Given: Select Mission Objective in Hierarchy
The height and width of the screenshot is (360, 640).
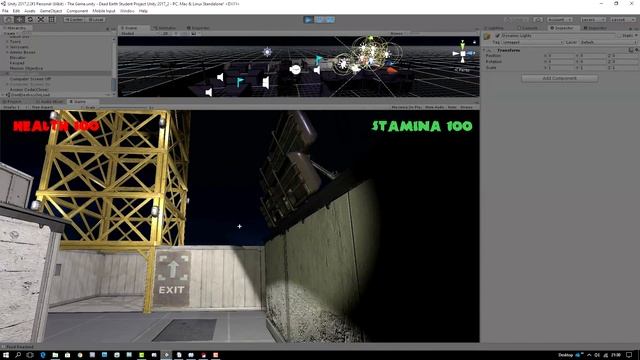Looking at the screenshot, I should [26, 68].
